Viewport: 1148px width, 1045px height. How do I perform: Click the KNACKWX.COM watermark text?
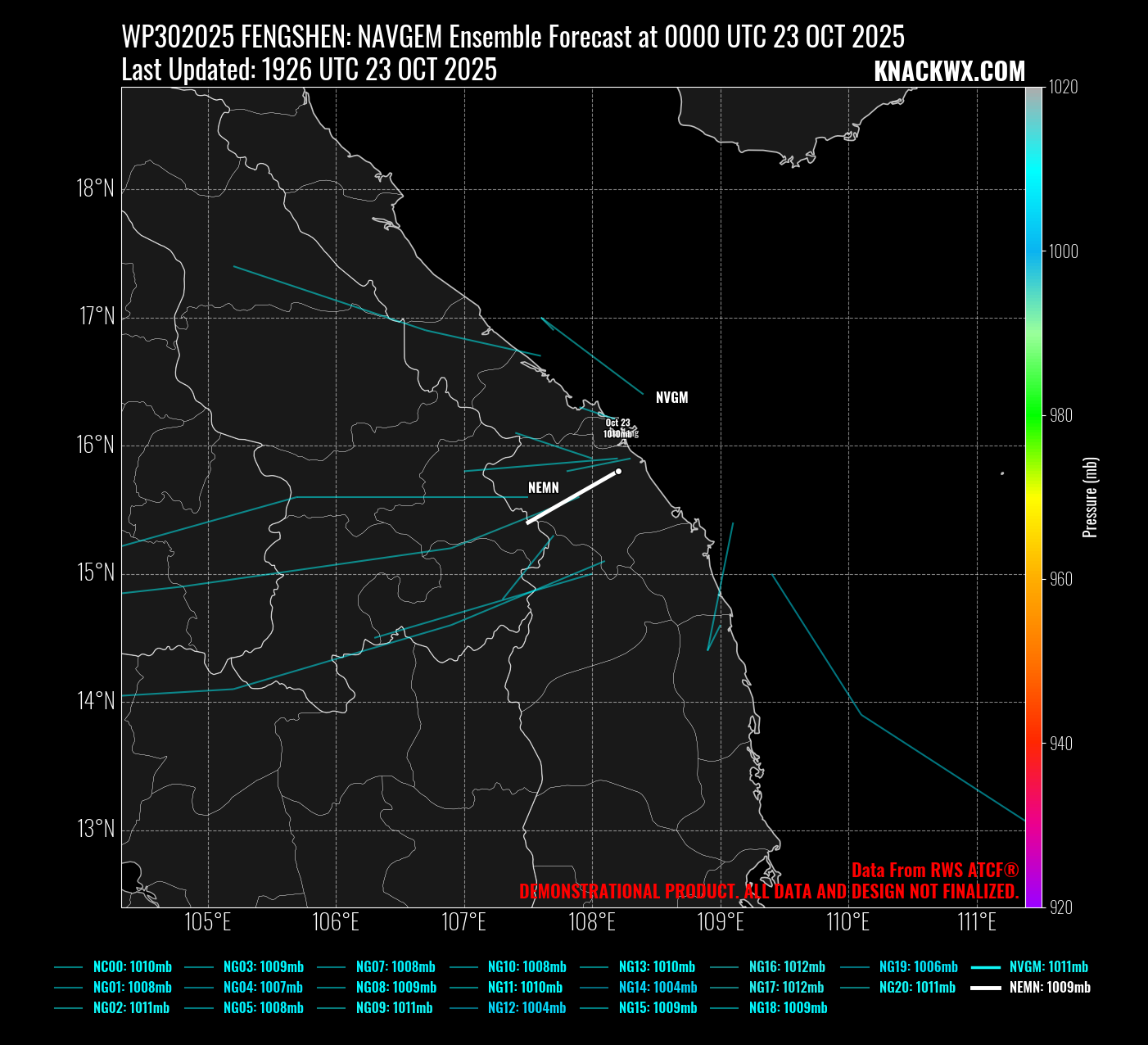pos(949,72)
